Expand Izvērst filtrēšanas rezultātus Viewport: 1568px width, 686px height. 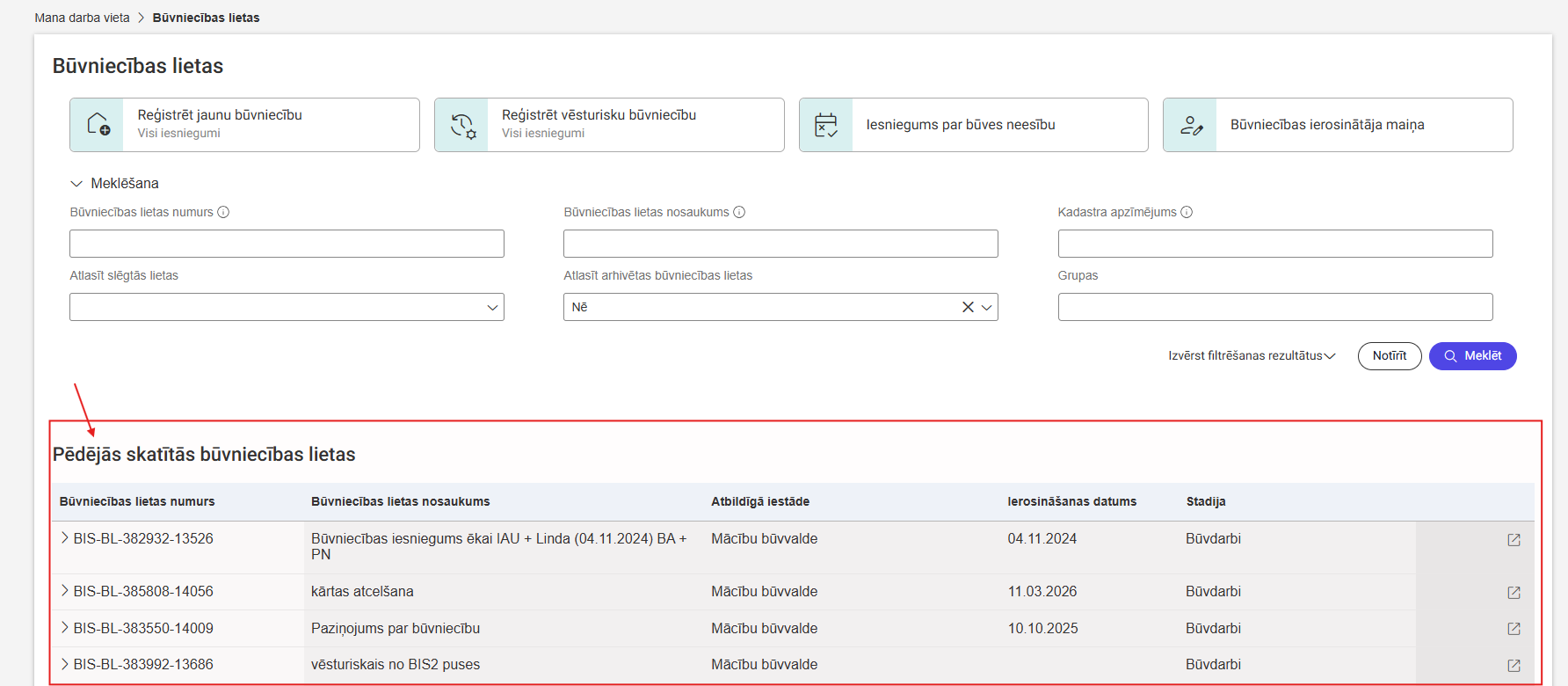[x=1251, y=356]
